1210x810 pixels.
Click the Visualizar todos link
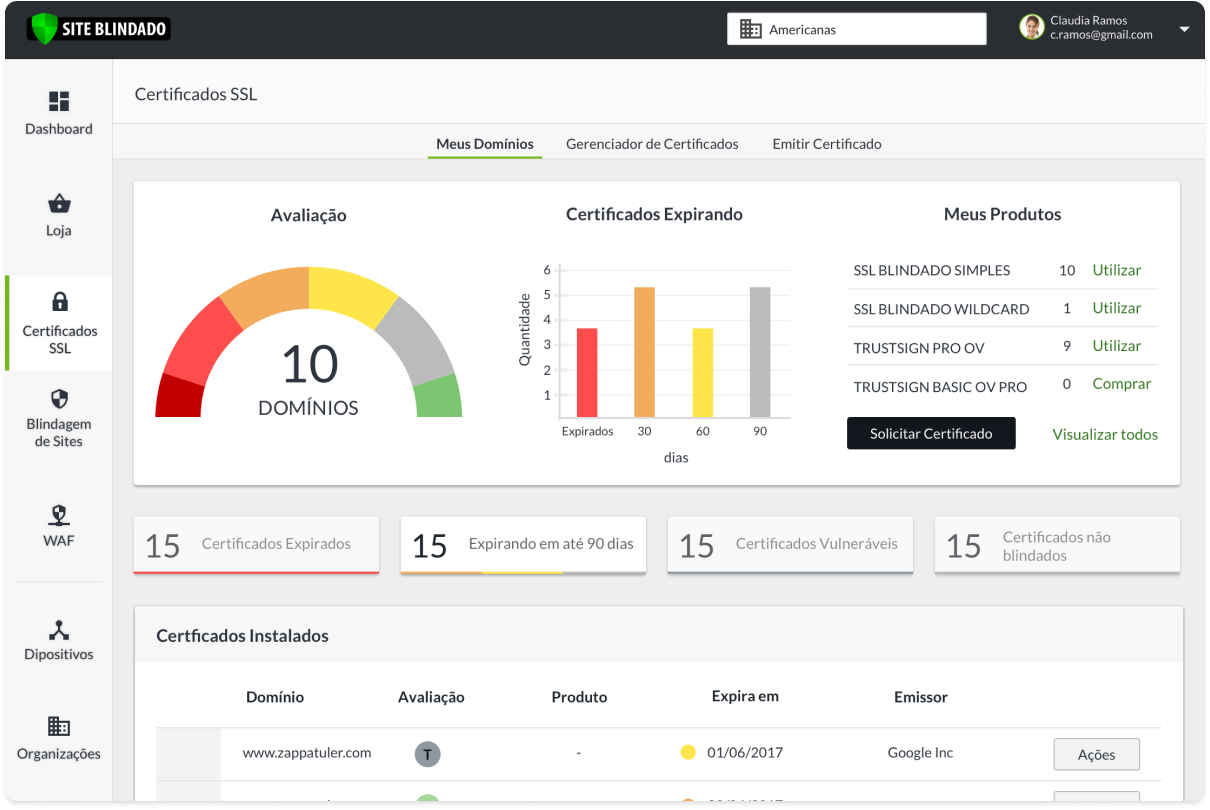(x=1105, y=434)
